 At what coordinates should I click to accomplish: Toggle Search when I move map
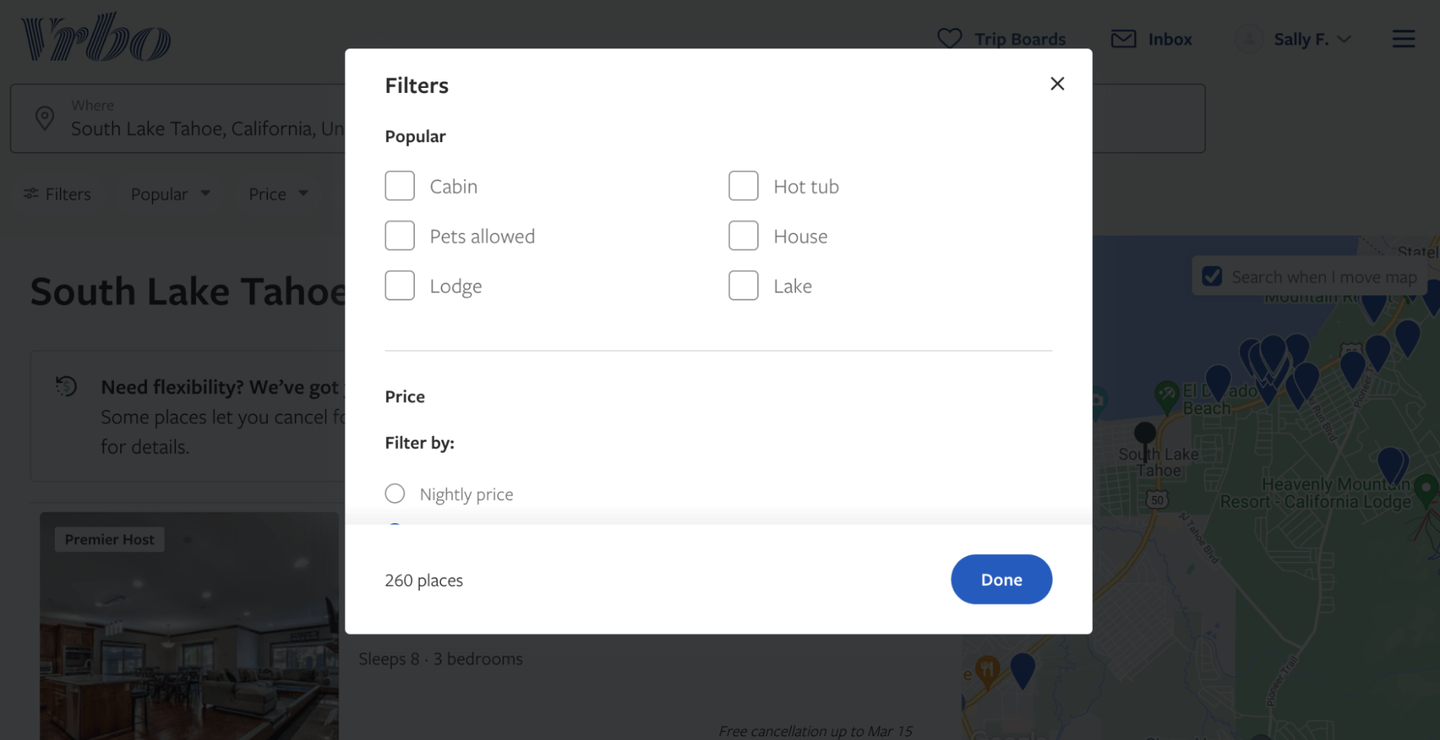point(1212,277)
